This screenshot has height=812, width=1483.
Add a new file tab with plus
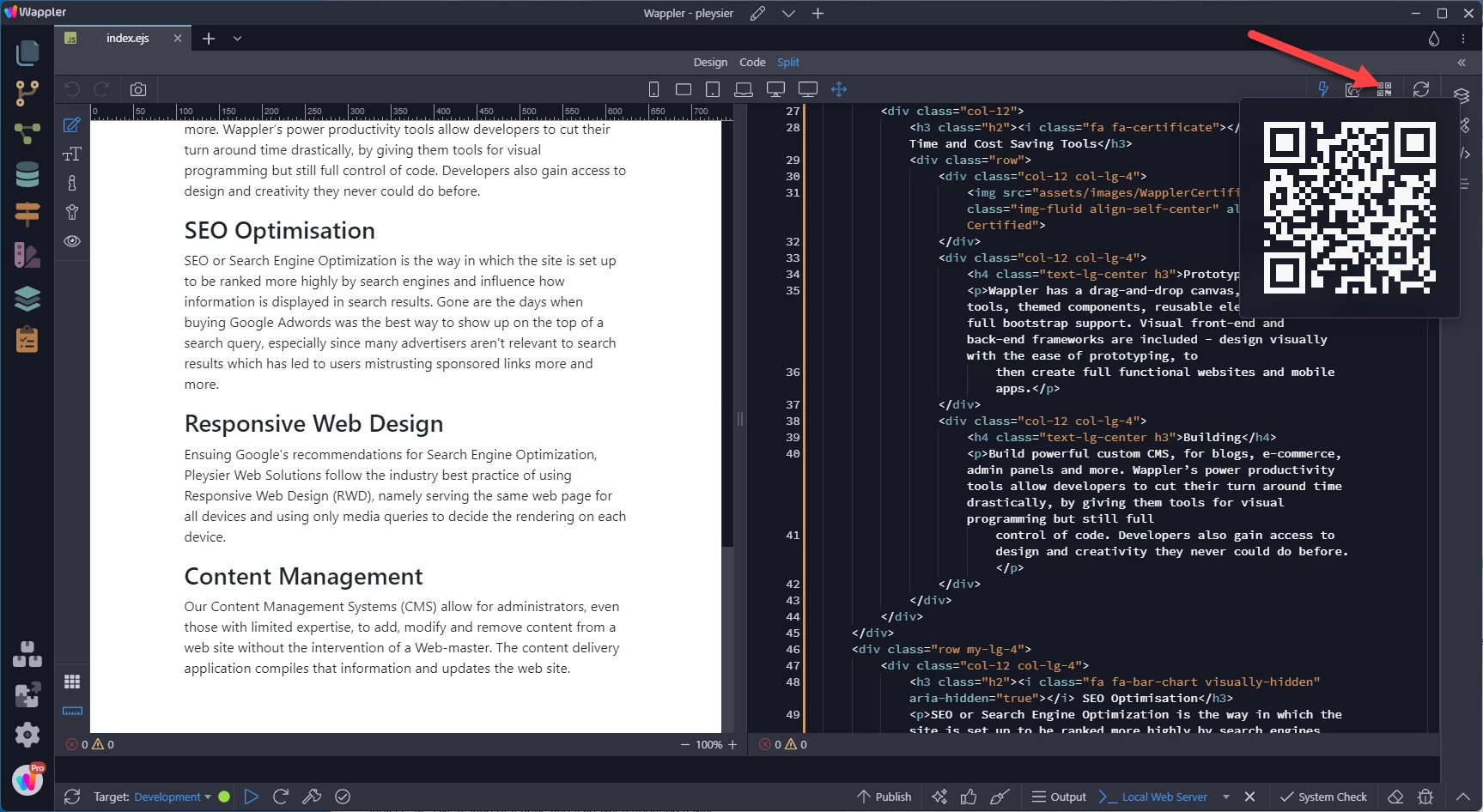(209, 39)
